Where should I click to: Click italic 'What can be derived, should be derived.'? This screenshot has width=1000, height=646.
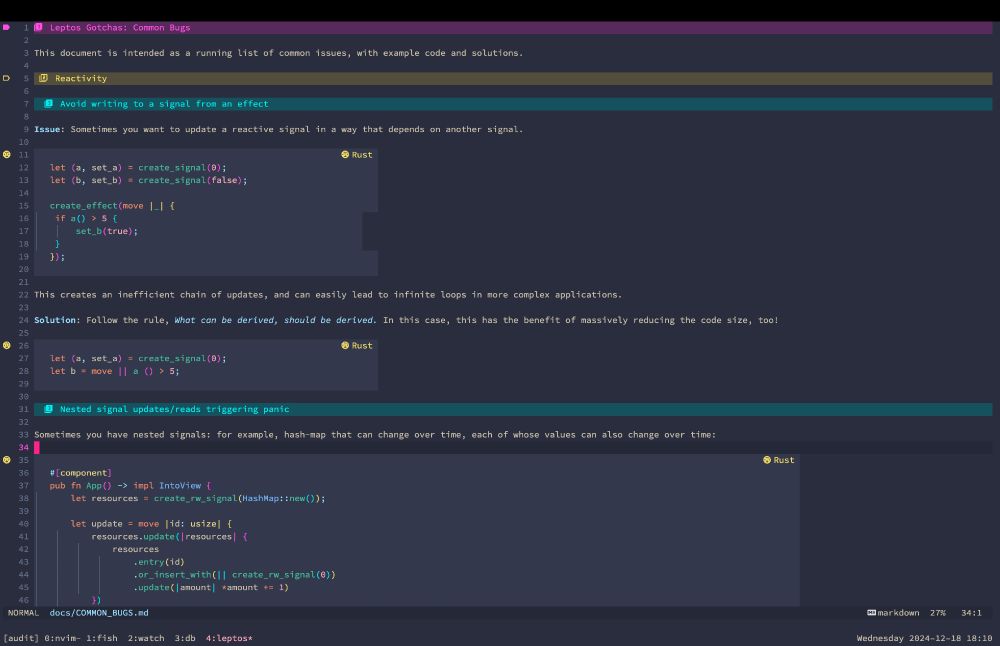pyautogui.click(x=276, y=320)
